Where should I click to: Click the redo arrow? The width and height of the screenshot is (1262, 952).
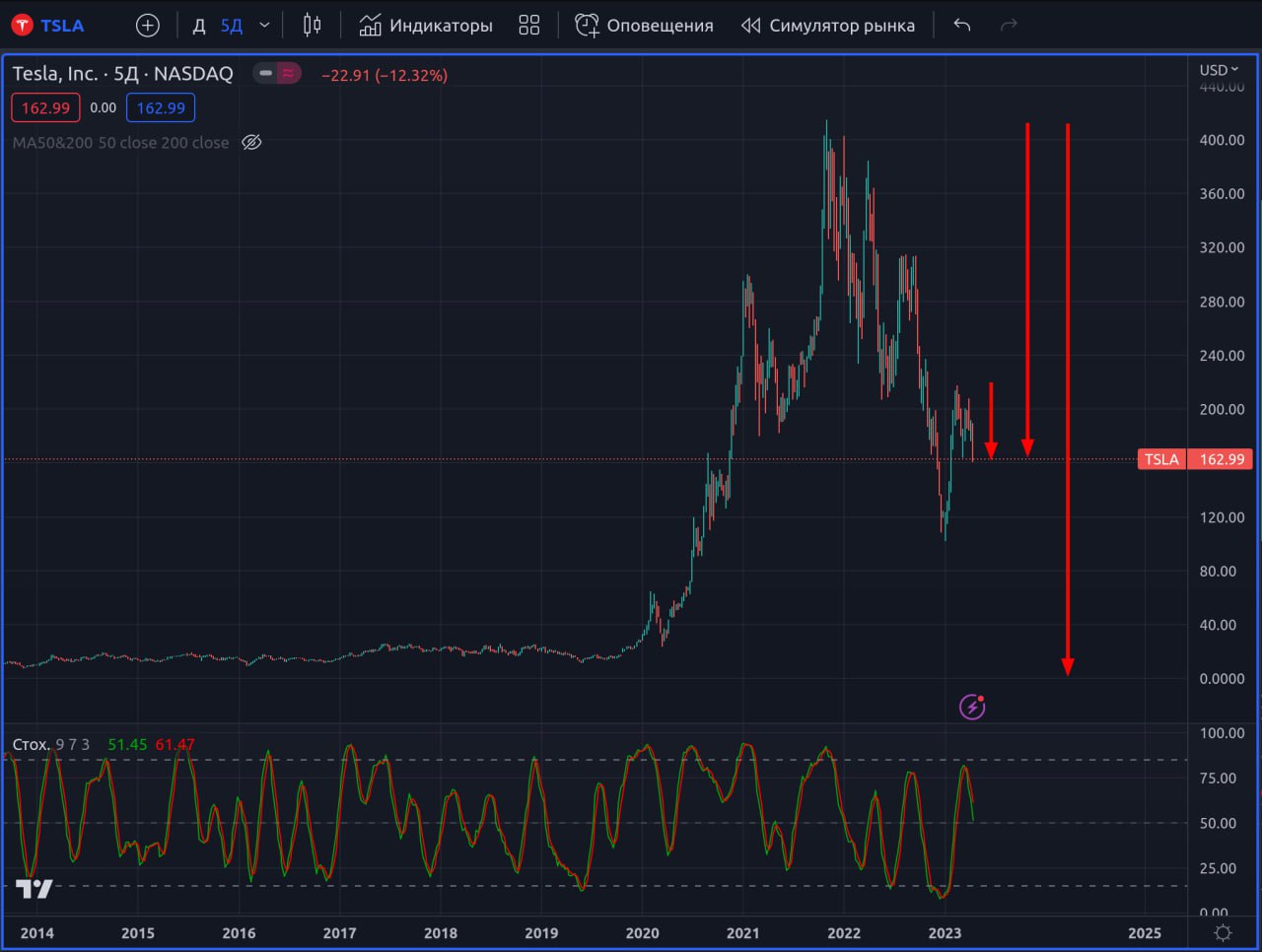[1009, 25]
